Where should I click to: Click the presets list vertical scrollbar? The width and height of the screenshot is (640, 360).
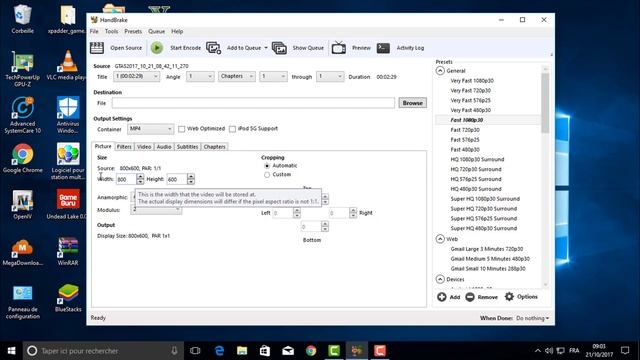click(545, 103)
